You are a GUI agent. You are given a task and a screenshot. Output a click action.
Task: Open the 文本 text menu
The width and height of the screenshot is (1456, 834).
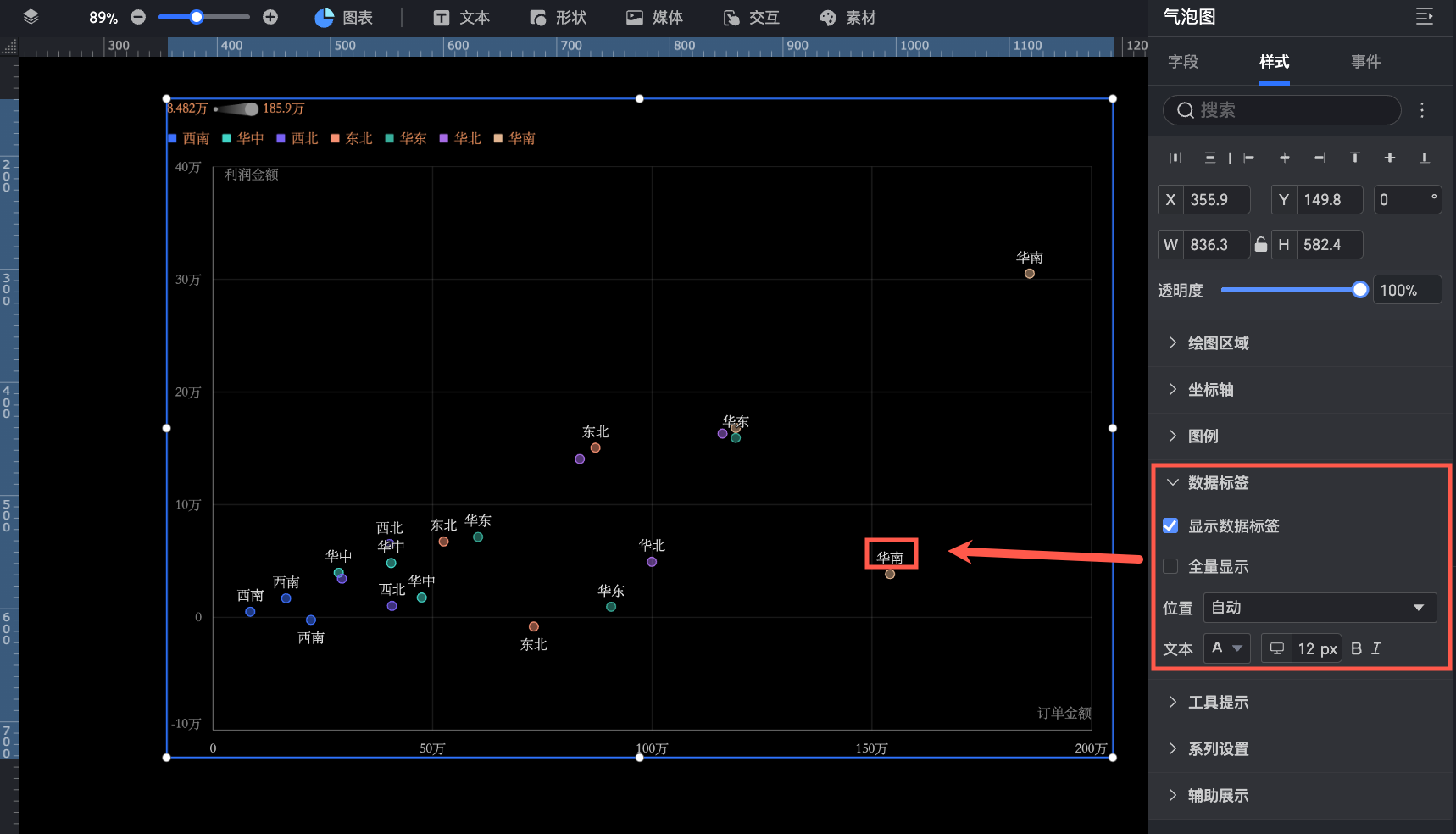[462, 18]
